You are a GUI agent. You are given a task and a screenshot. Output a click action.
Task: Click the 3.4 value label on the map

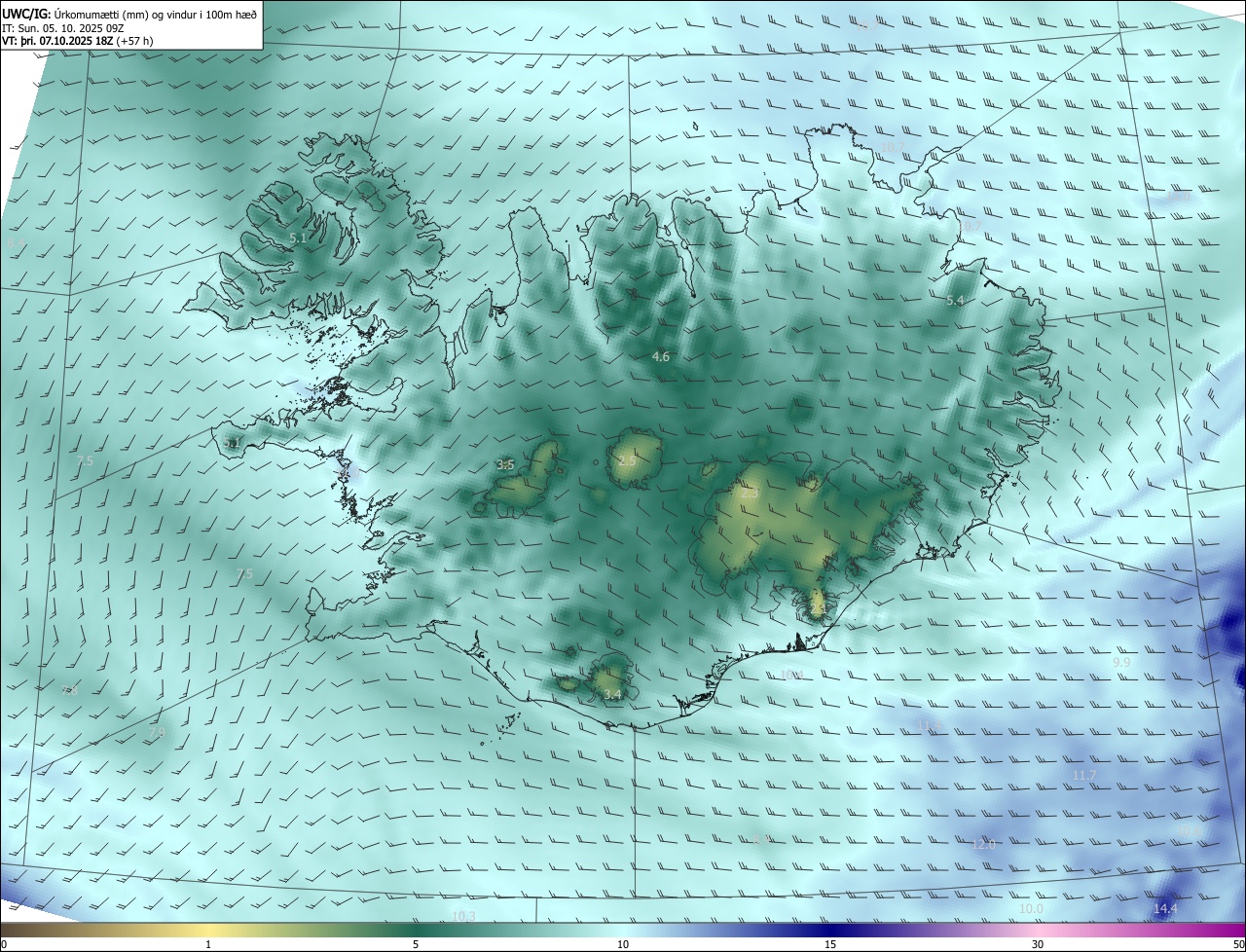click(x=612, y=694)
